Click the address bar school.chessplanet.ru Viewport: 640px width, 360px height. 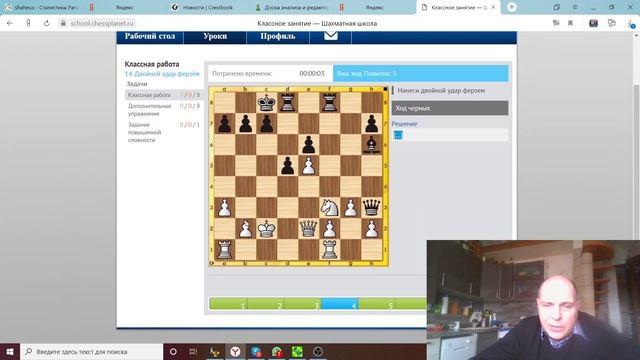[102, 23]
